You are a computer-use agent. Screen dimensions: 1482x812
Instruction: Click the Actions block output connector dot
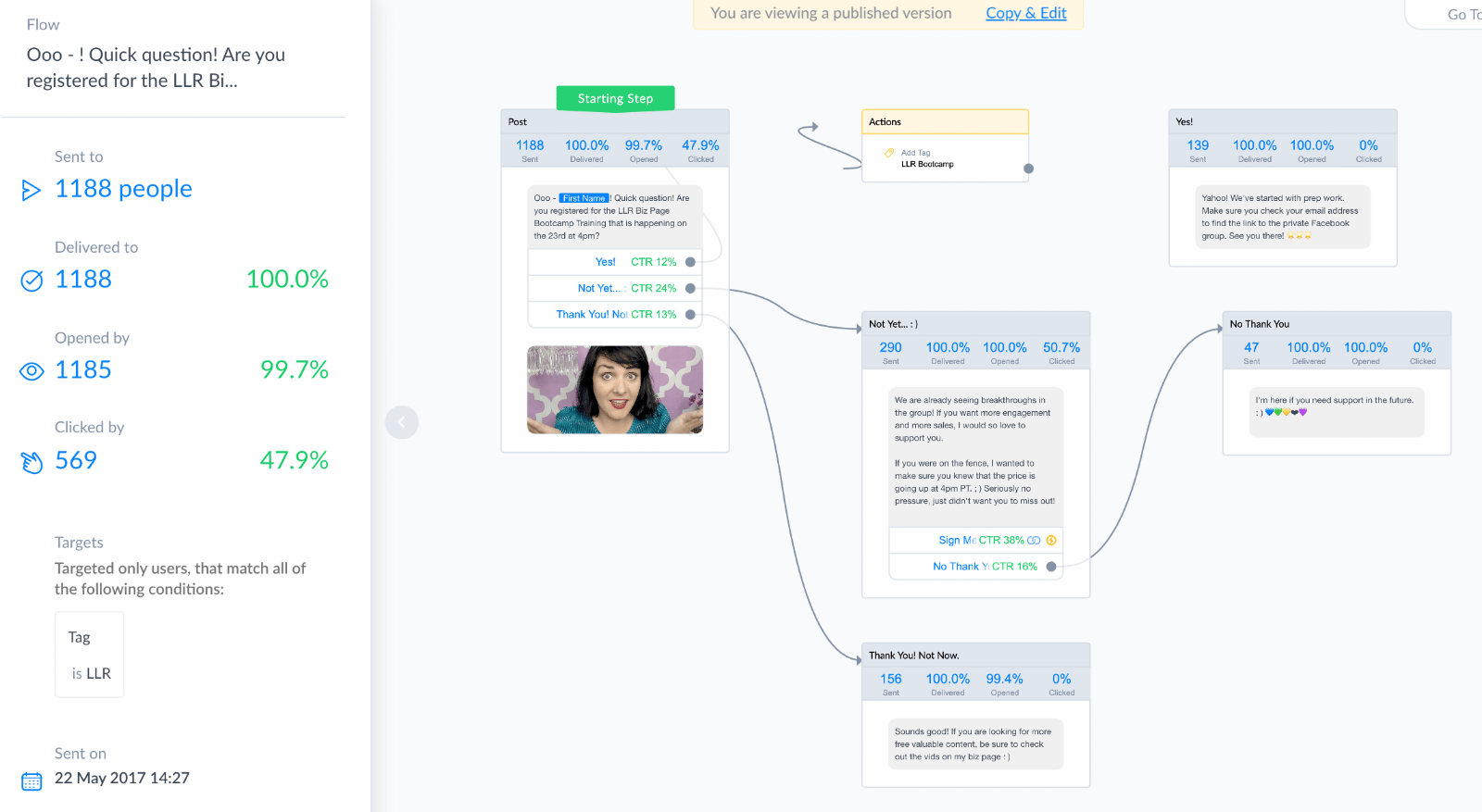[1028, 169]
